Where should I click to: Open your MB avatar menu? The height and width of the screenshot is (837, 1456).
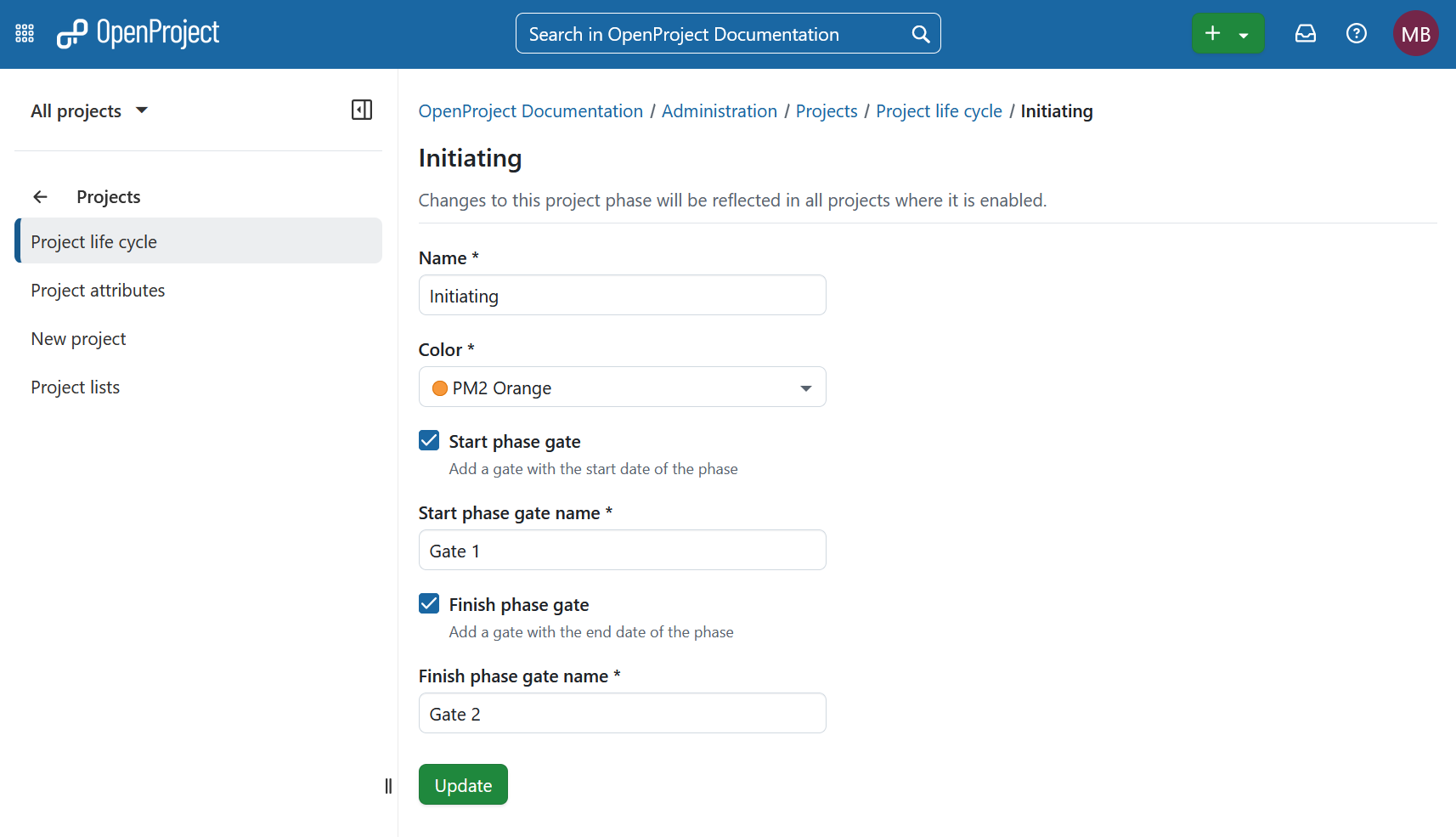coord(1415,33)
